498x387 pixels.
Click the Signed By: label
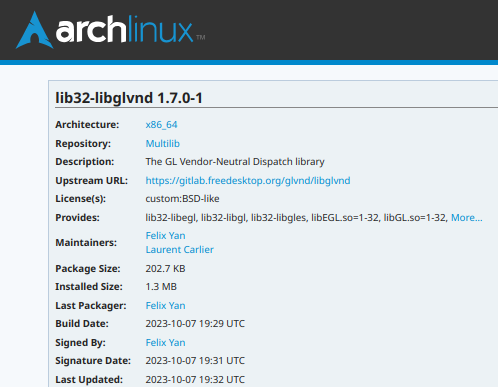point(80,342)
